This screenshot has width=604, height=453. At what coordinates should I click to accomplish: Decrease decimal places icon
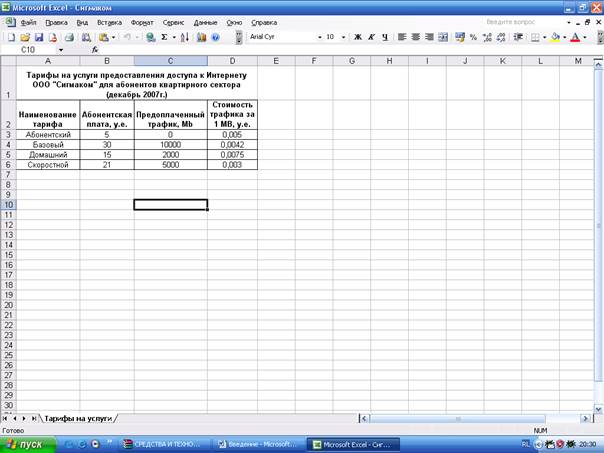tap(501, 37)
